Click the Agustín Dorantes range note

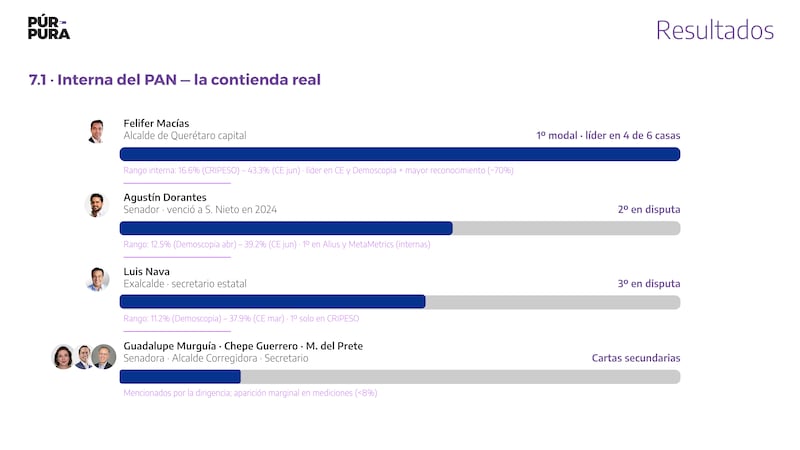point(277,244)
